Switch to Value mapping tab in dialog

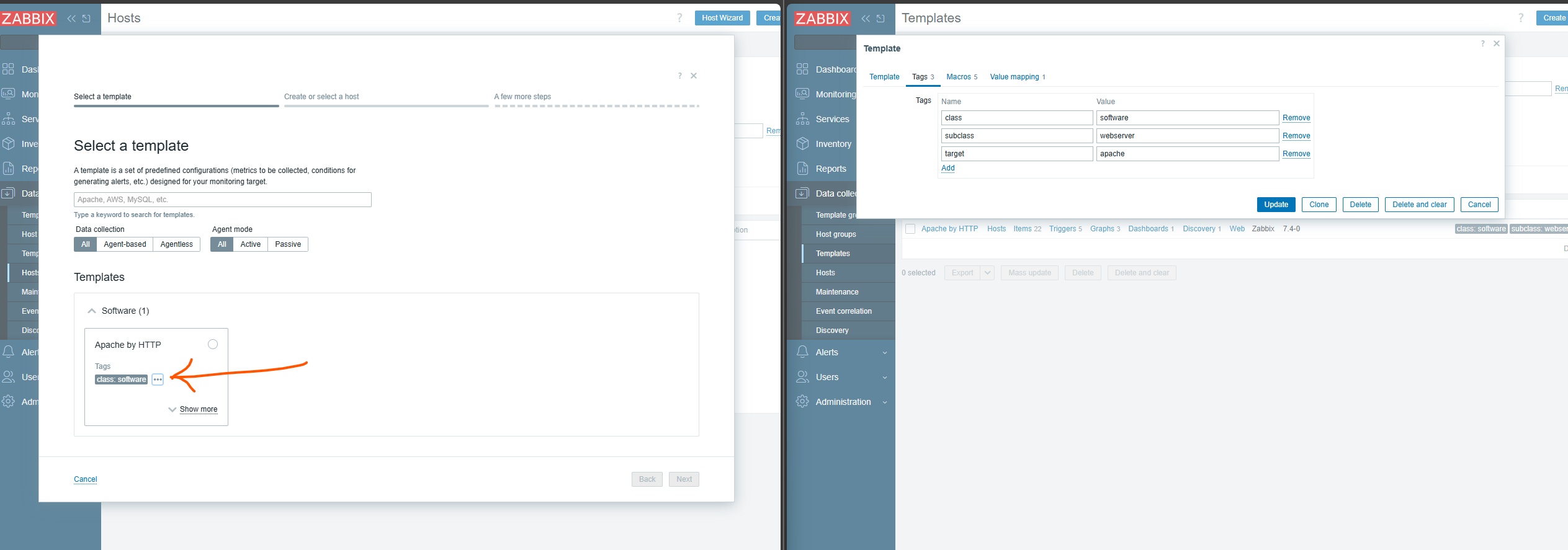point(1018,77)
